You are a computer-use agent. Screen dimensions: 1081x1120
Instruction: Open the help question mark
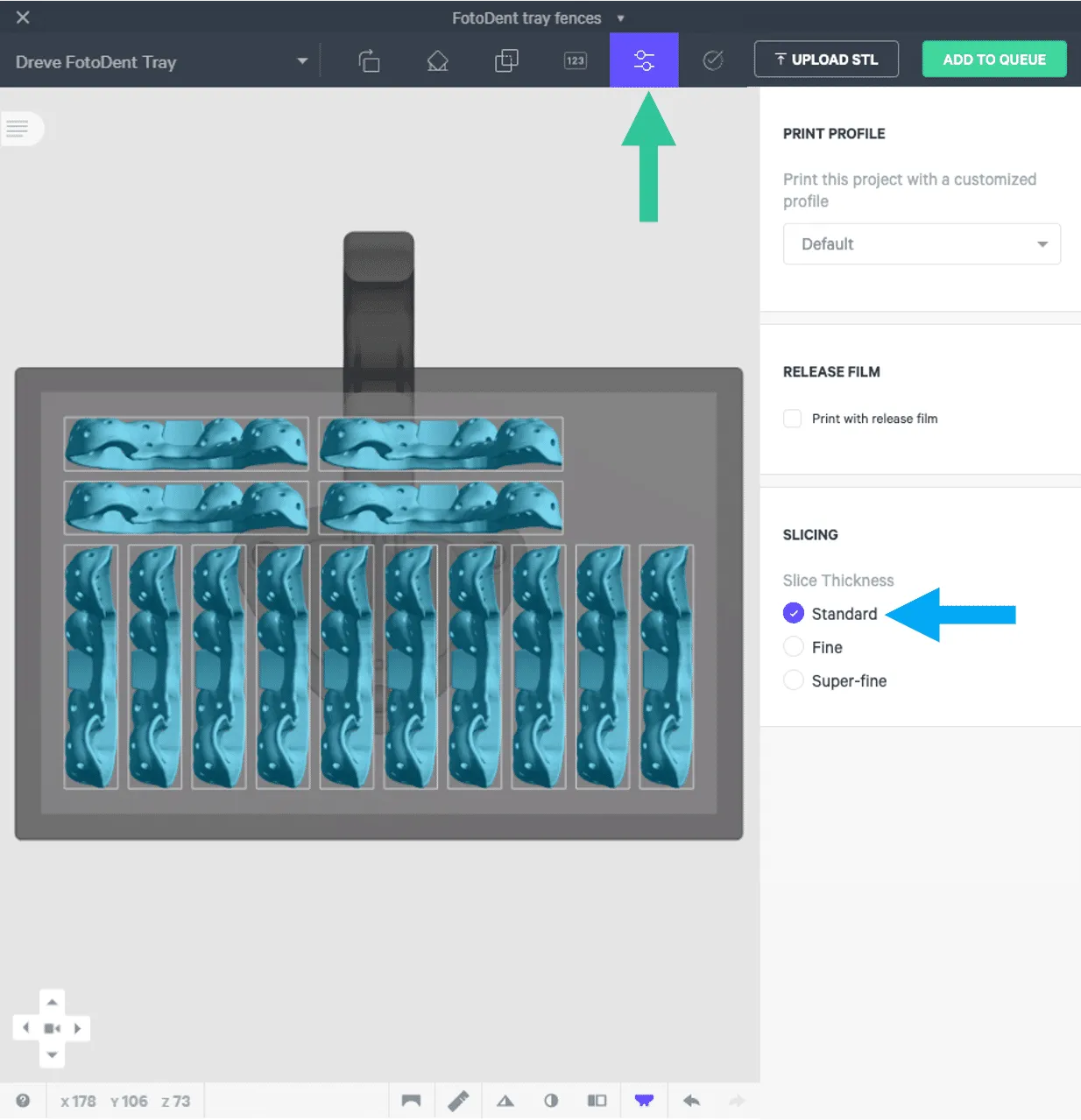[23, 1101]
